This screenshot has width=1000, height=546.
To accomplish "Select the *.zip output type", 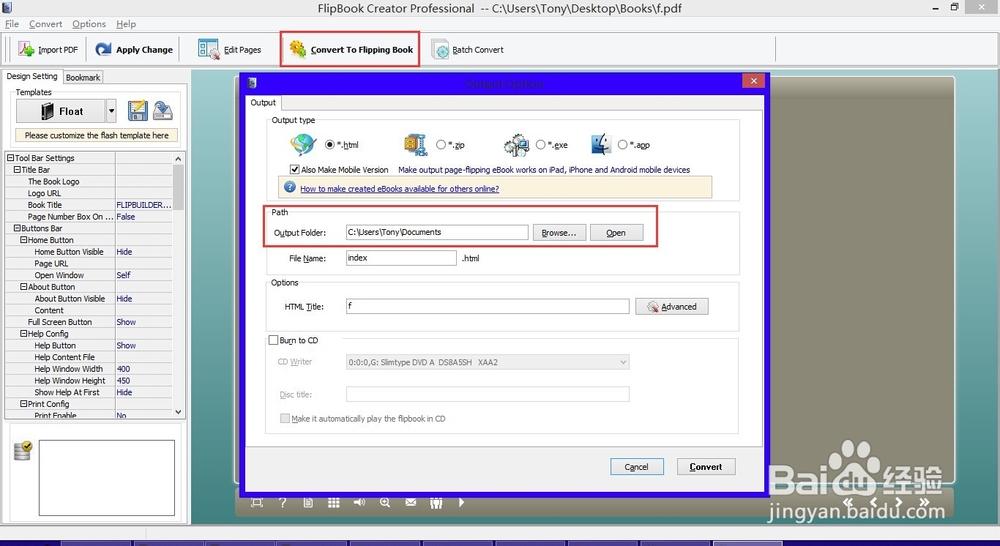I will coord(441,145).
